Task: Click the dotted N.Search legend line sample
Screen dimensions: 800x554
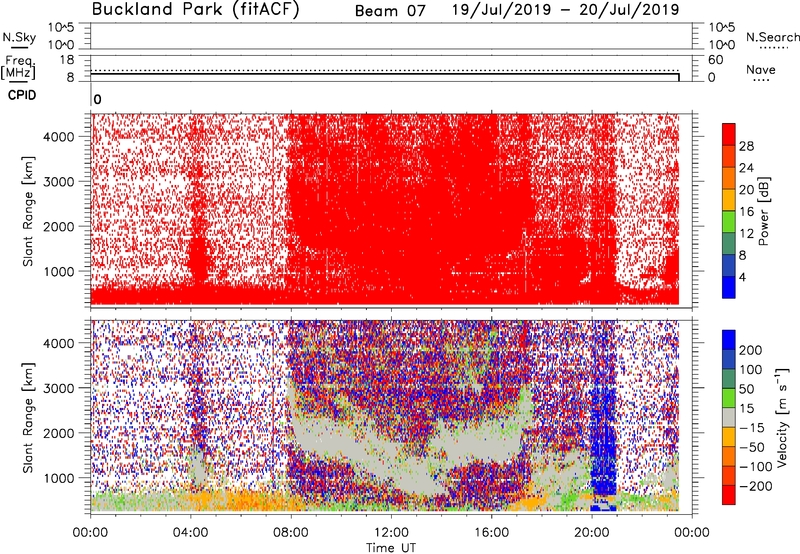Action: (x=773, y=47)
